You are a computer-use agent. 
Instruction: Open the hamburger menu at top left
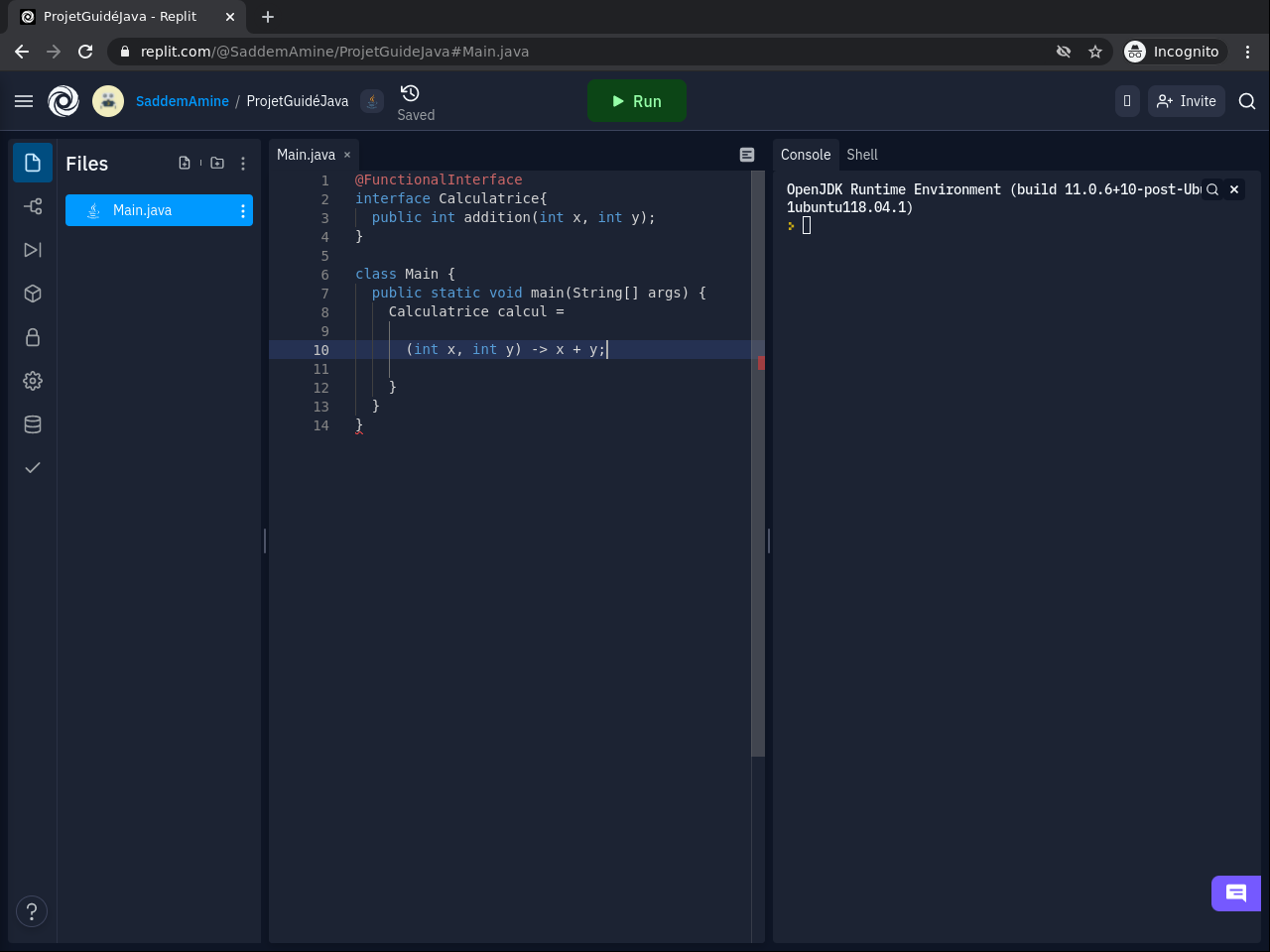(24, 101)
